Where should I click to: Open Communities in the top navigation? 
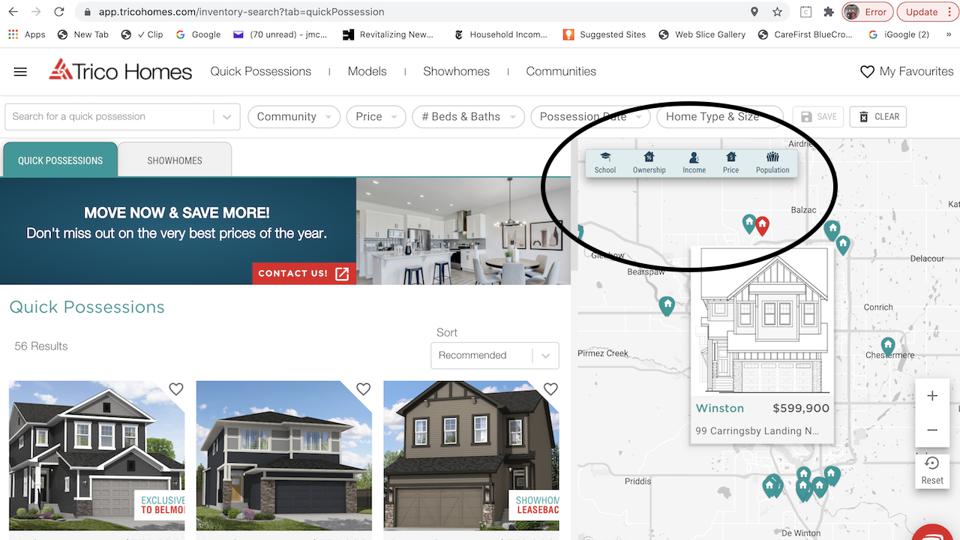560,72
